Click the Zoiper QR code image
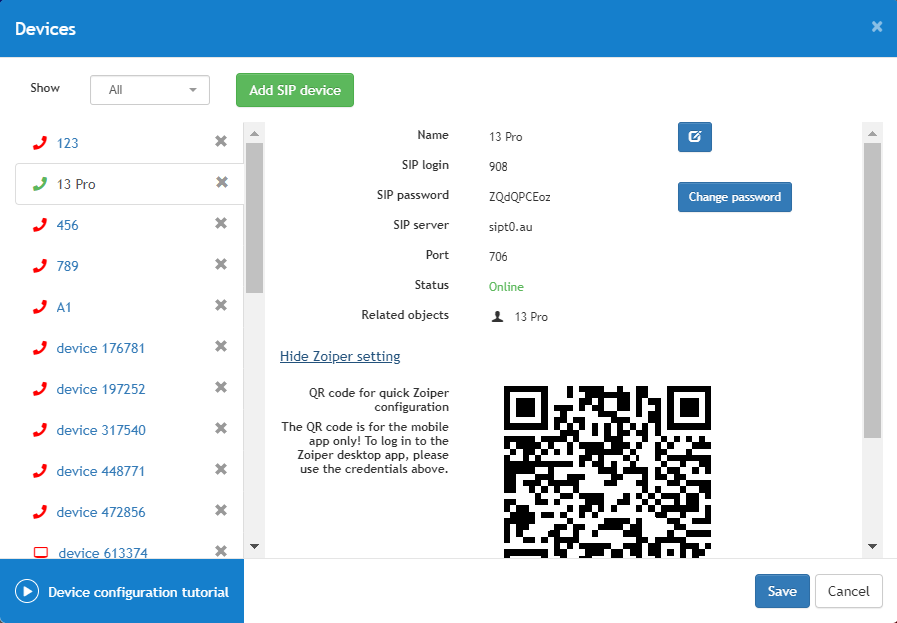The width and height of the screenshot is (897, 623). (x=607, y=471)
